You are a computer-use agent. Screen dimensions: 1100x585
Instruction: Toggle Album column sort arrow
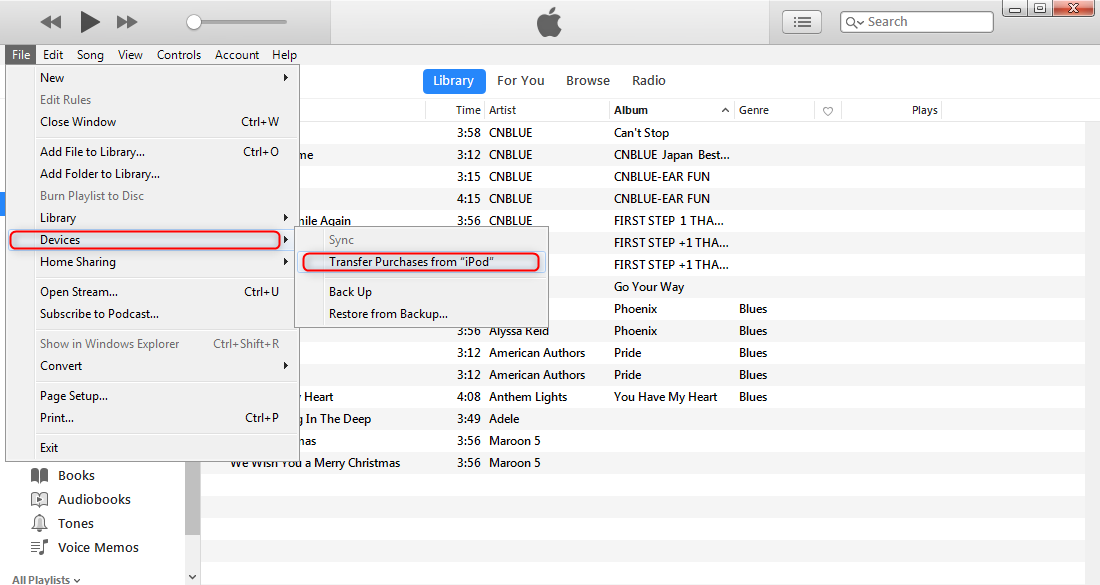click(x=725, y=110)
